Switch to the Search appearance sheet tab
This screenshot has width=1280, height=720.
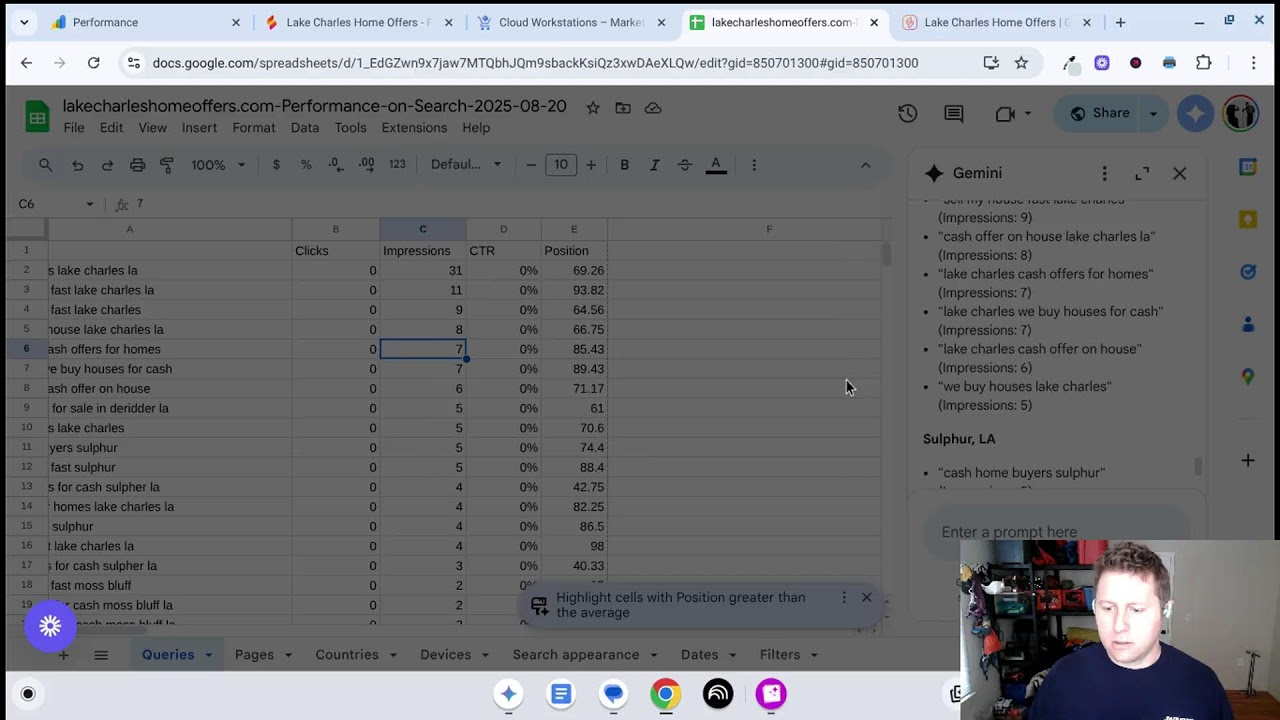[x=576, y=655]
